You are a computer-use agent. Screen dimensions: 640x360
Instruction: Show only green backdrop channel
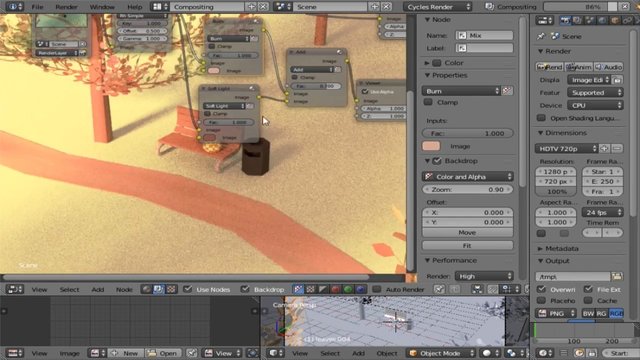tap(348, 289)
